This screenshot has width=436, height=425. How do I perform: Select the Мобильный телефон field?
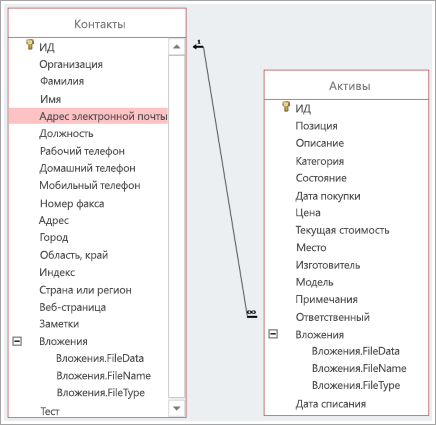click(x=90, y=185)
